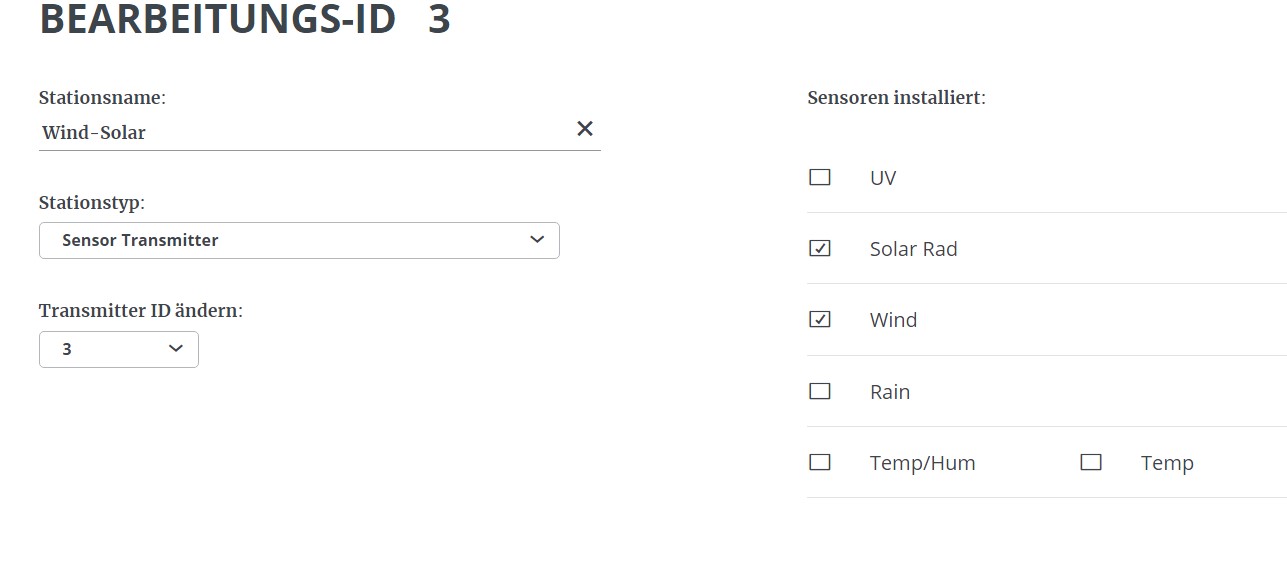Image resolution: width=1287 pixels, height=562 pixels.
Task: Uncheck the Wind sensor checkbox
Action: click(820, 320)
